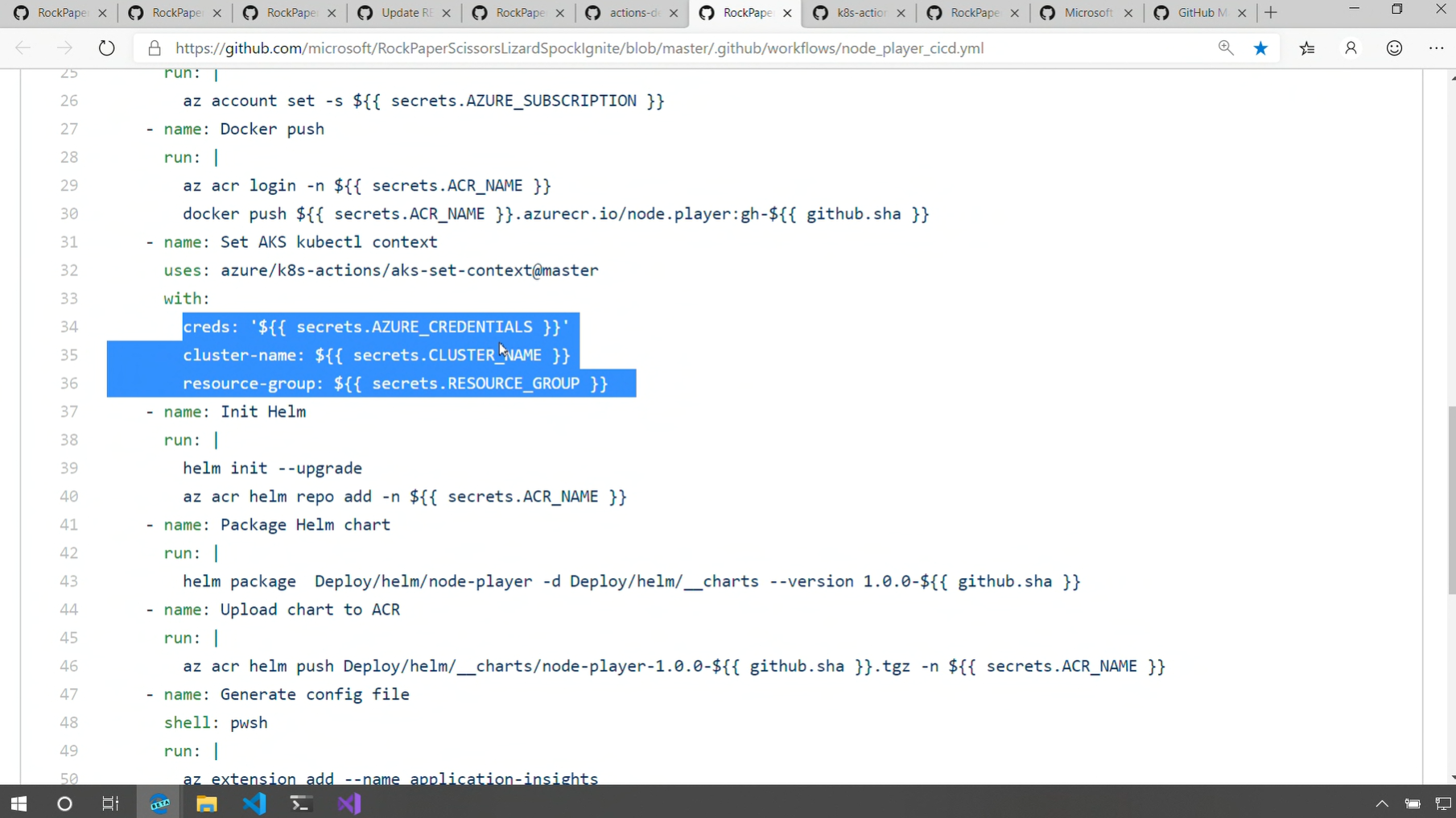
Task: Reload the current GitHub page
Action: tap(106, 48)
